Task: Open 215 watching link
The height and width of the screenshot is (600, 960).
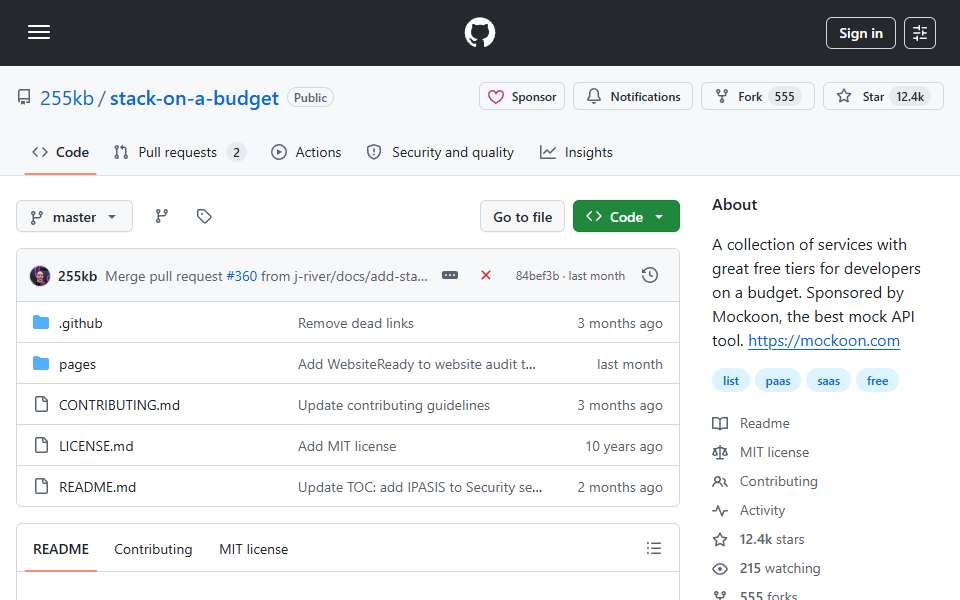Action: [766, 569]
